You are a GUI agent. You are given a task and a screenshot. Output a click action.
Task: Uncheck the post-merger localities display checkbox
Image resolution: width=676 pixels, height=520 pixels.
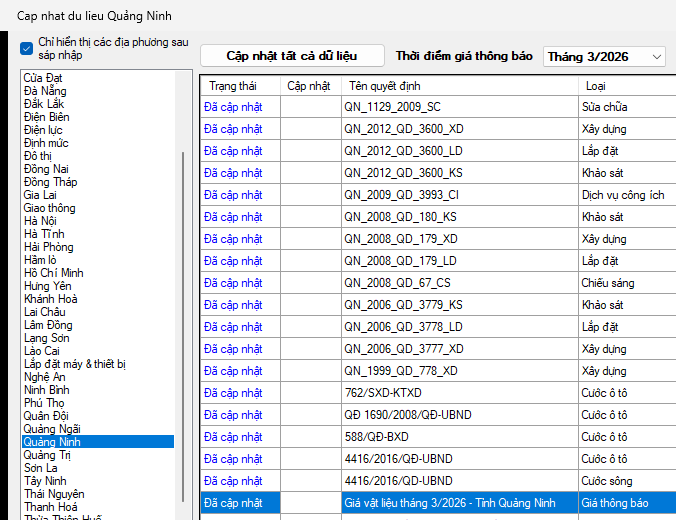[27, 48]
